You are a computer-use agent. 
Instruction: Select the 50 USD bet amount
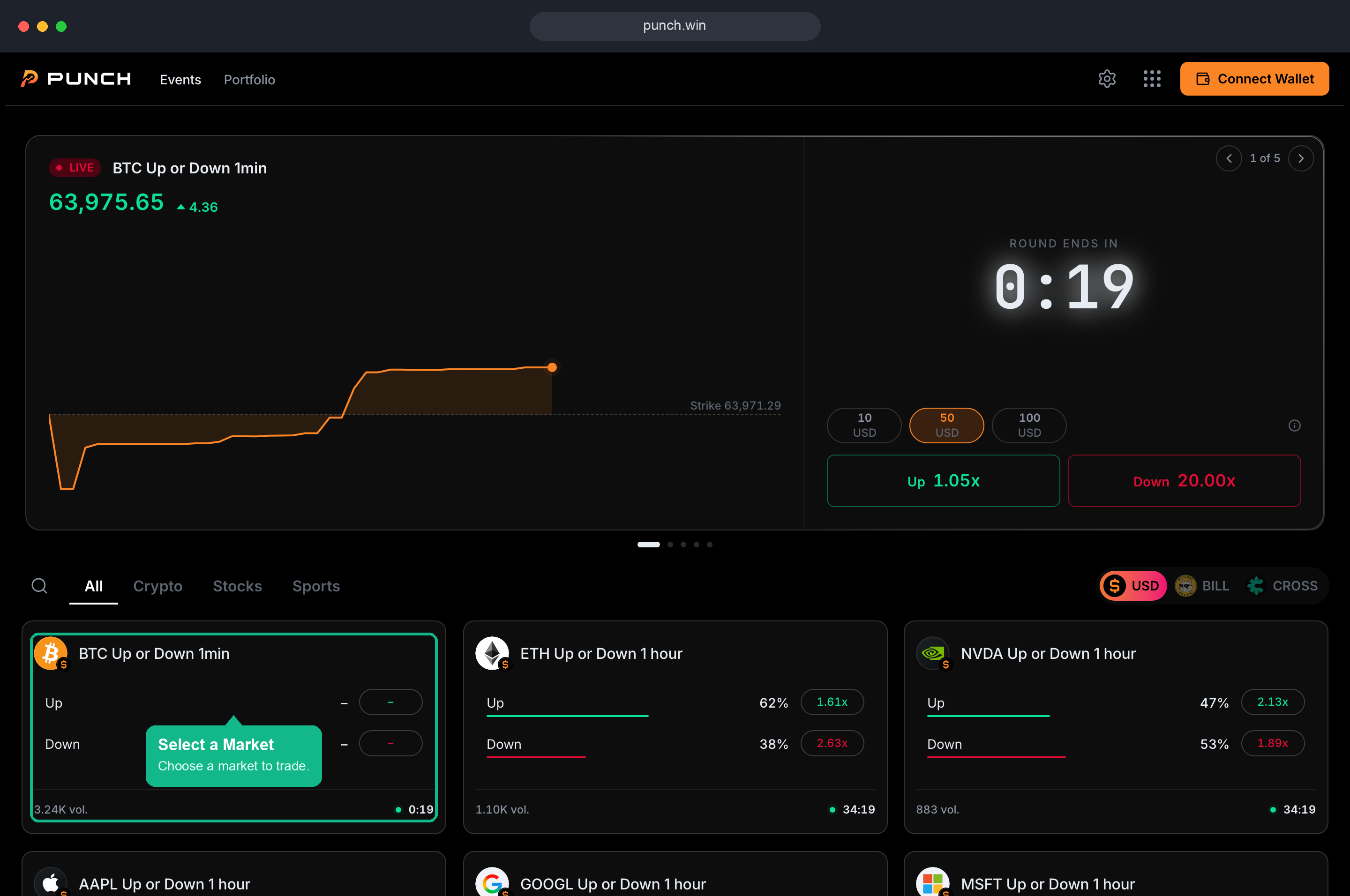pos(946,425)
